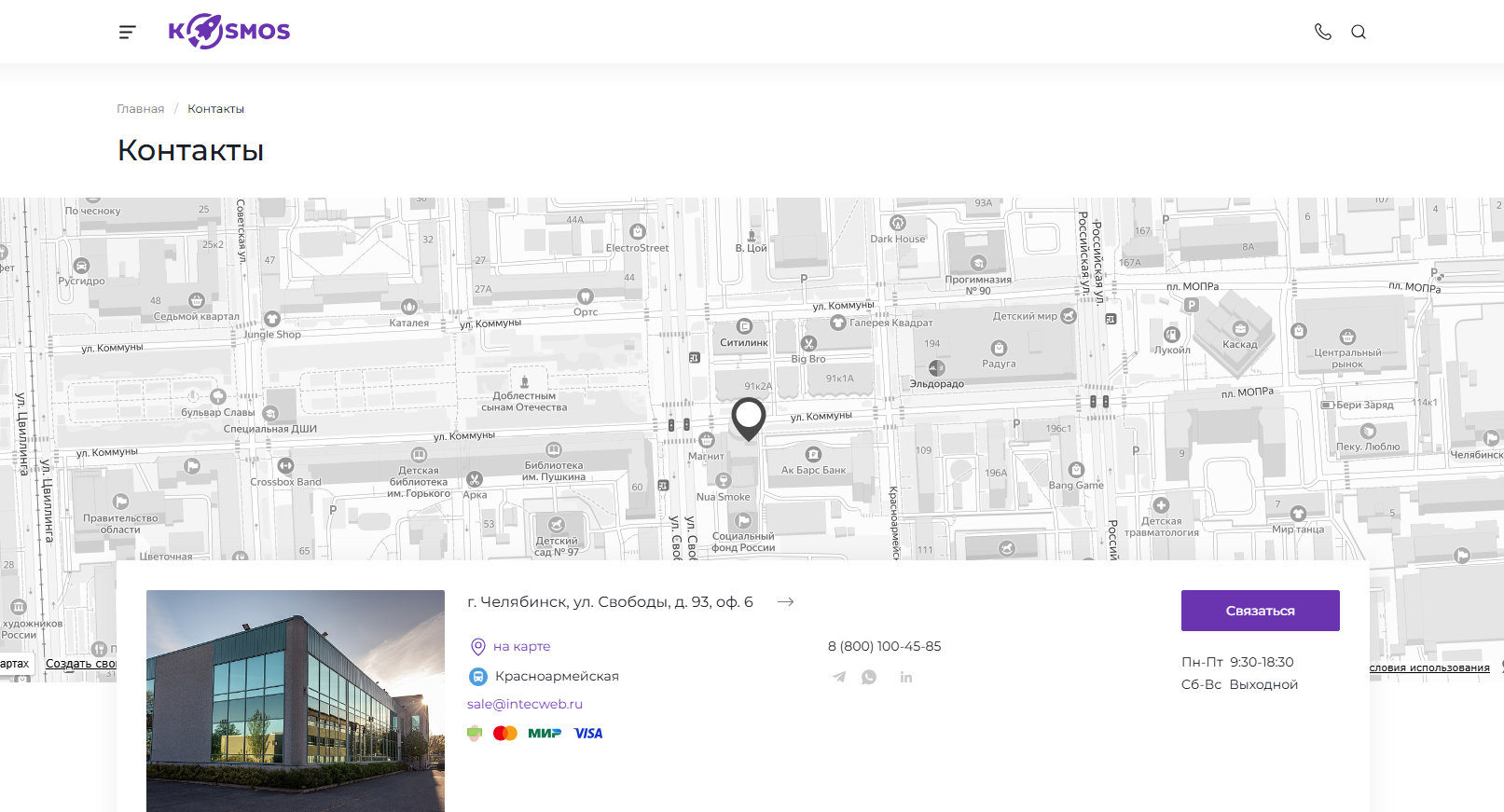Open the "на карте" link

(x=521, y=646)
